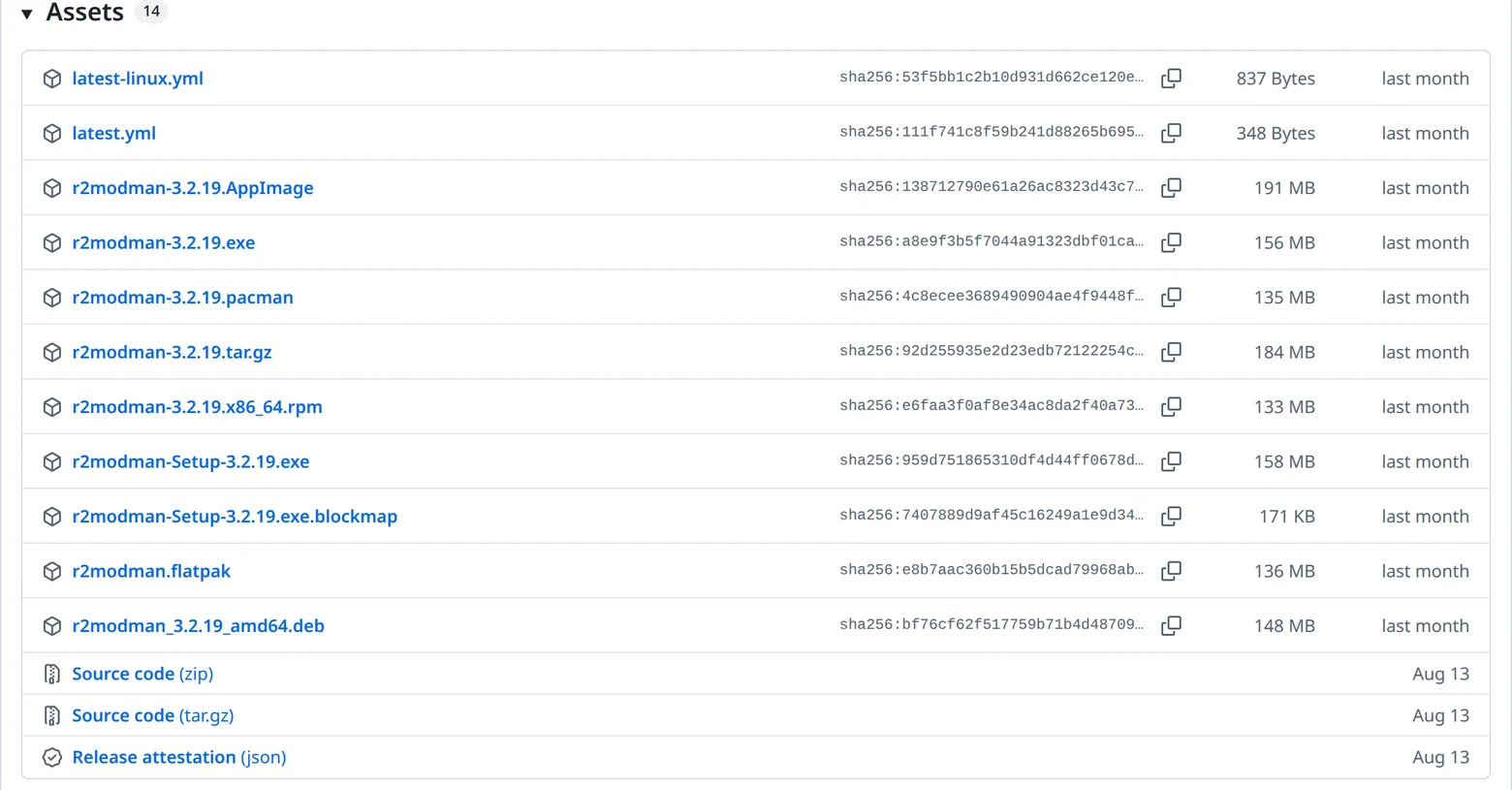Download the r2modman-Setup-3.2.19.exe installer

click(191, 461)
